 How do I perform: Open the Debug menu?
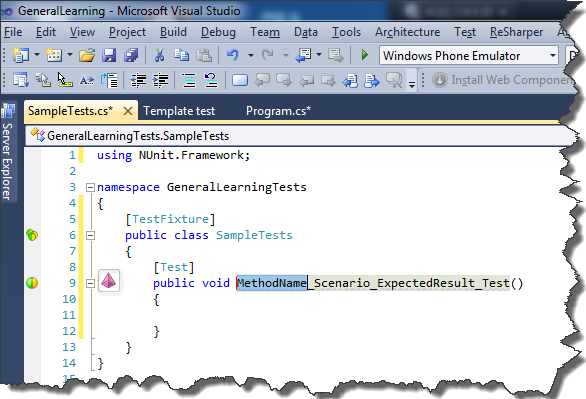point(218,33)
